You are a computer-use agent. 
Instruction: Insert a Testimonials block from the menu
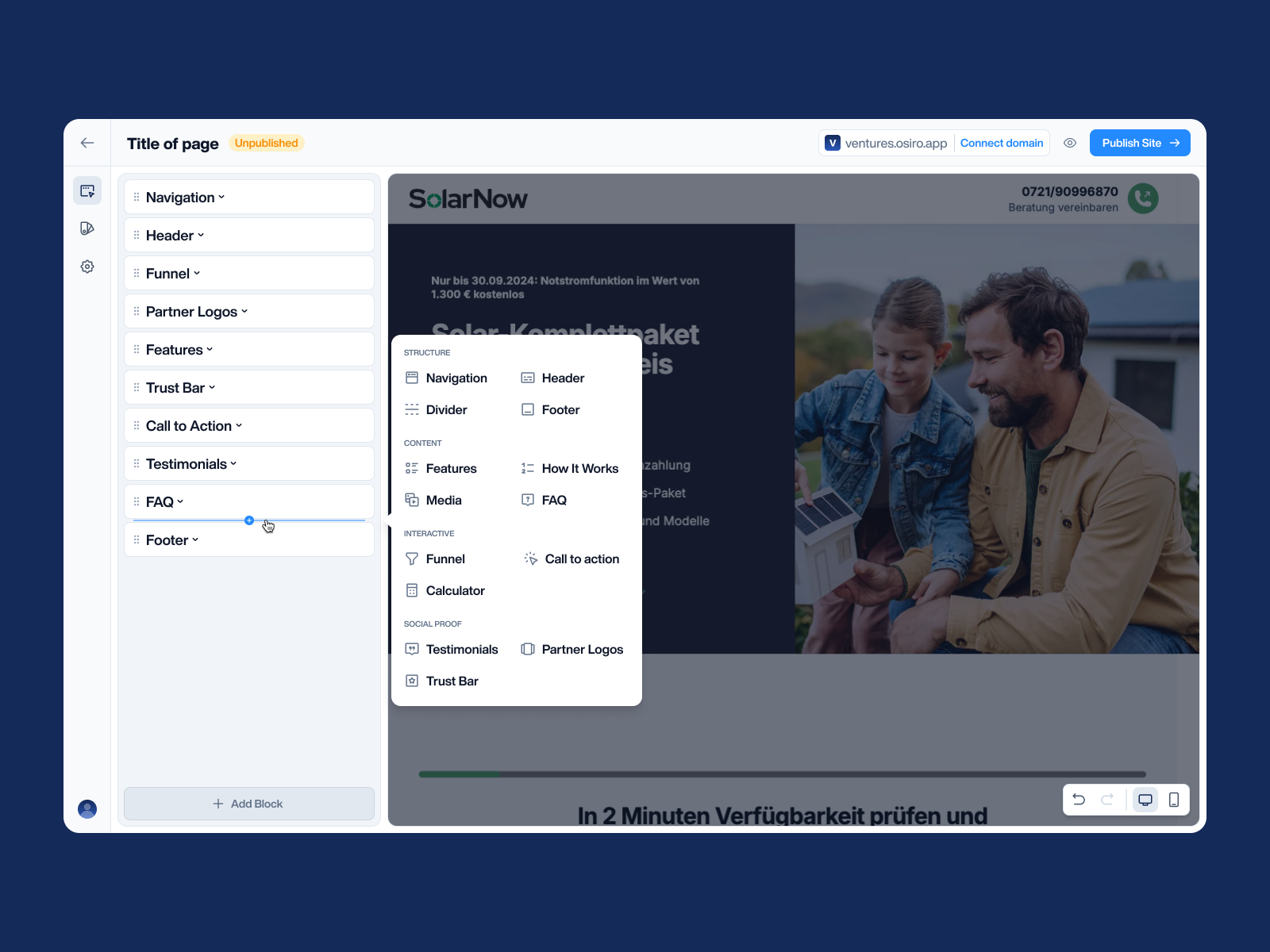[x=451, y=649]
